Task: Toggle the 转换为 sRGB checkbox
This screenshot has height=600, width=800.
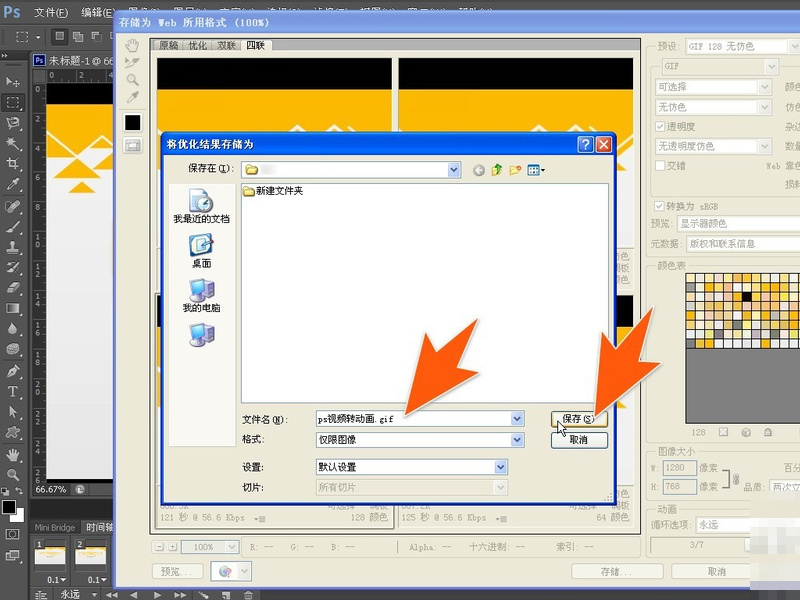Action: [x=659, y=206]
